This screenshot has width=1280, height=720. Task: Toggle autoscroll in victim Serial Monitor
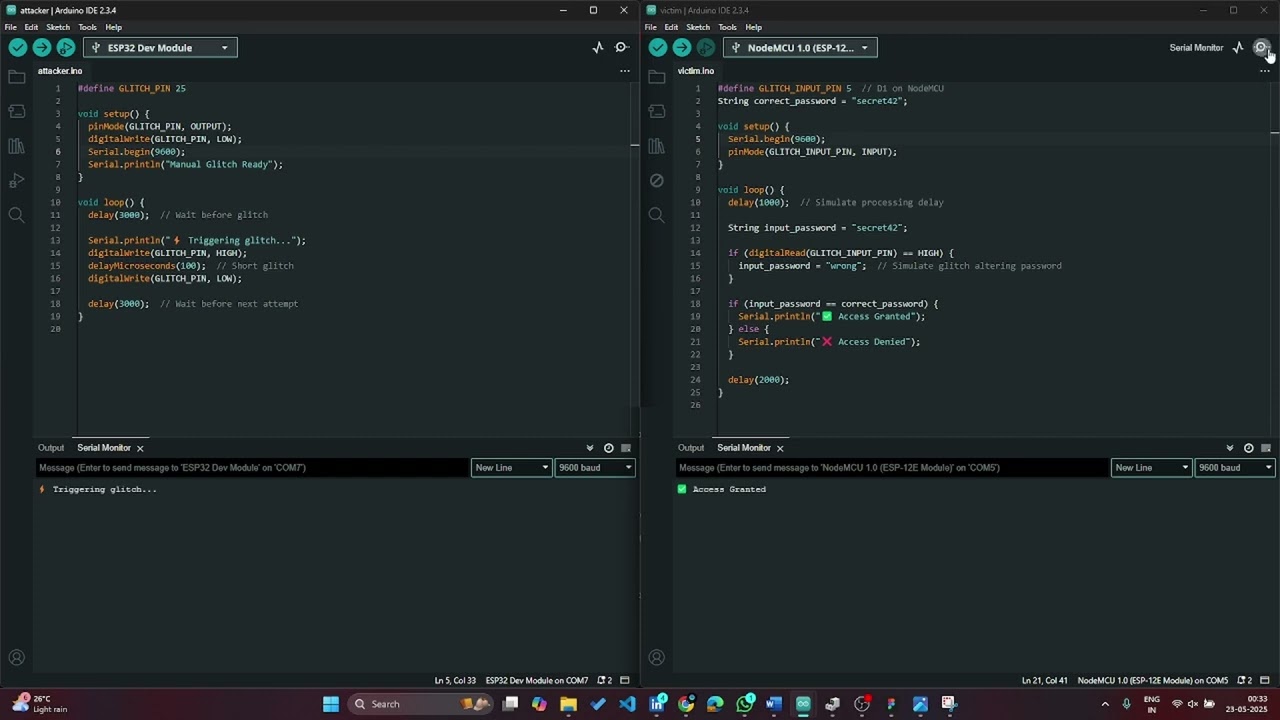coord(1230,448)
